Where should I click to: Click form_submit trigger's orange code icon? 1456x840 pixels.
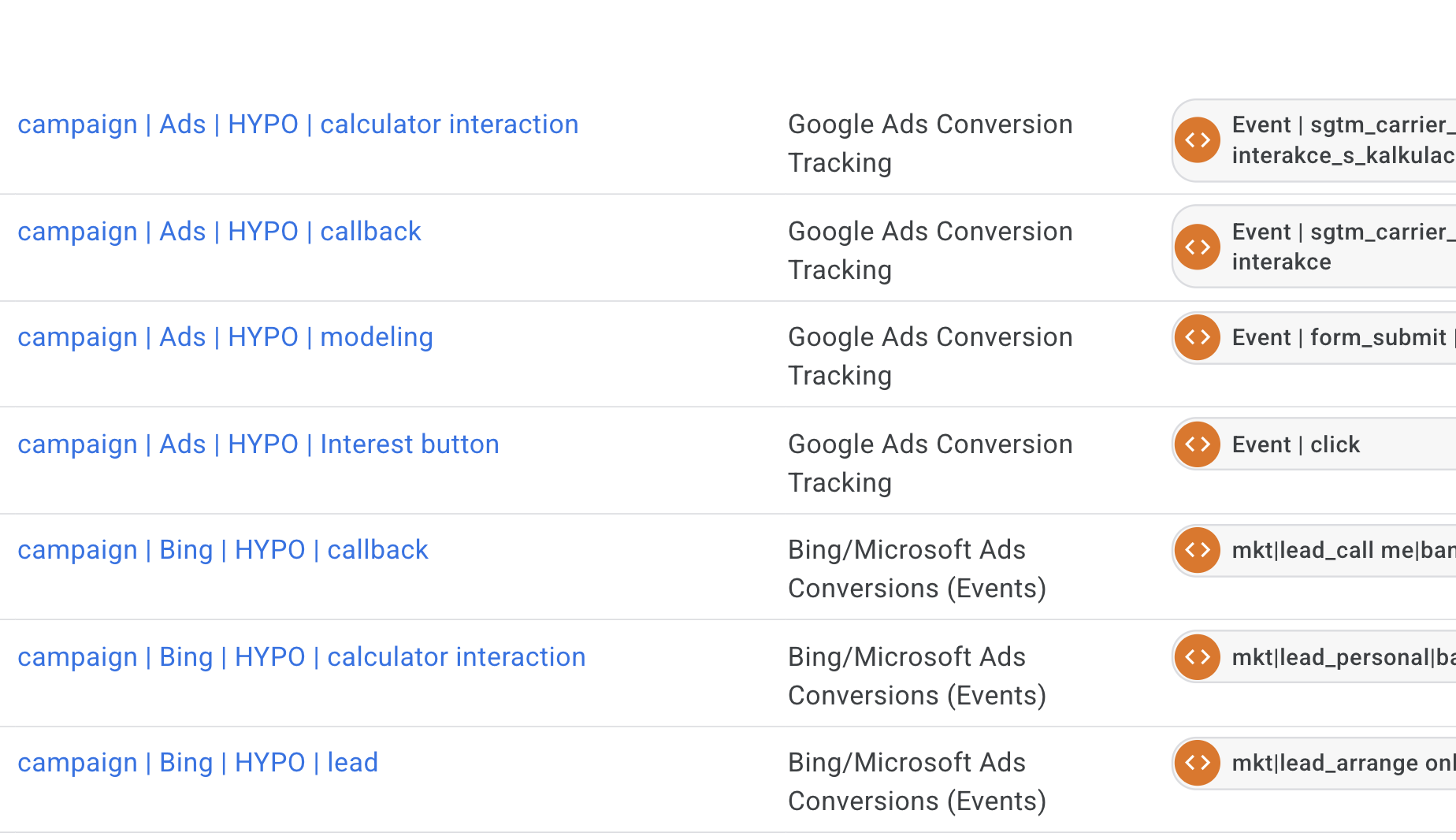click(1198, 337)
